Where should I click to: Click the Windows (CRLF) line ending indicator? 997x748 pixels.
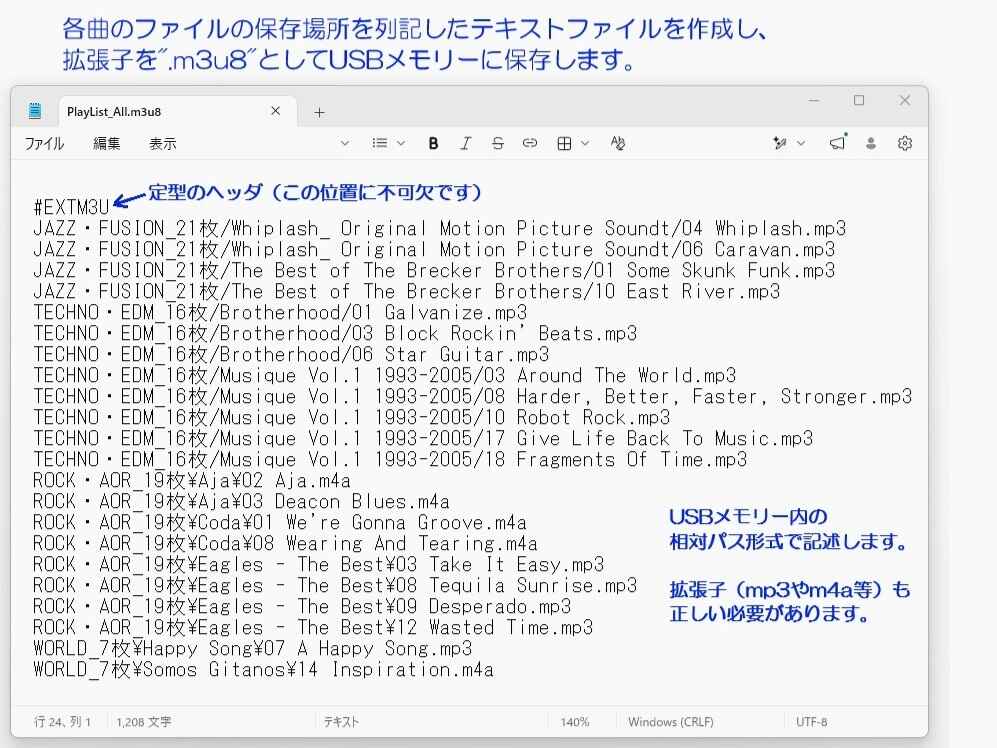[x=671, y=722]
